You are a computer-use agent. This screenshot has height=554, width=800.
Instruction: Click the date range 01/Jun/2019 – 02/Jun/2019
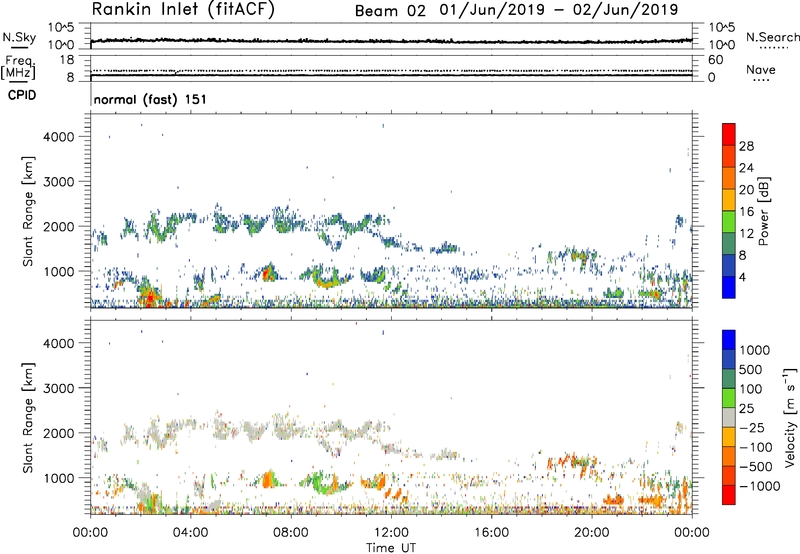pyautogui.click(x=559, y=10)
